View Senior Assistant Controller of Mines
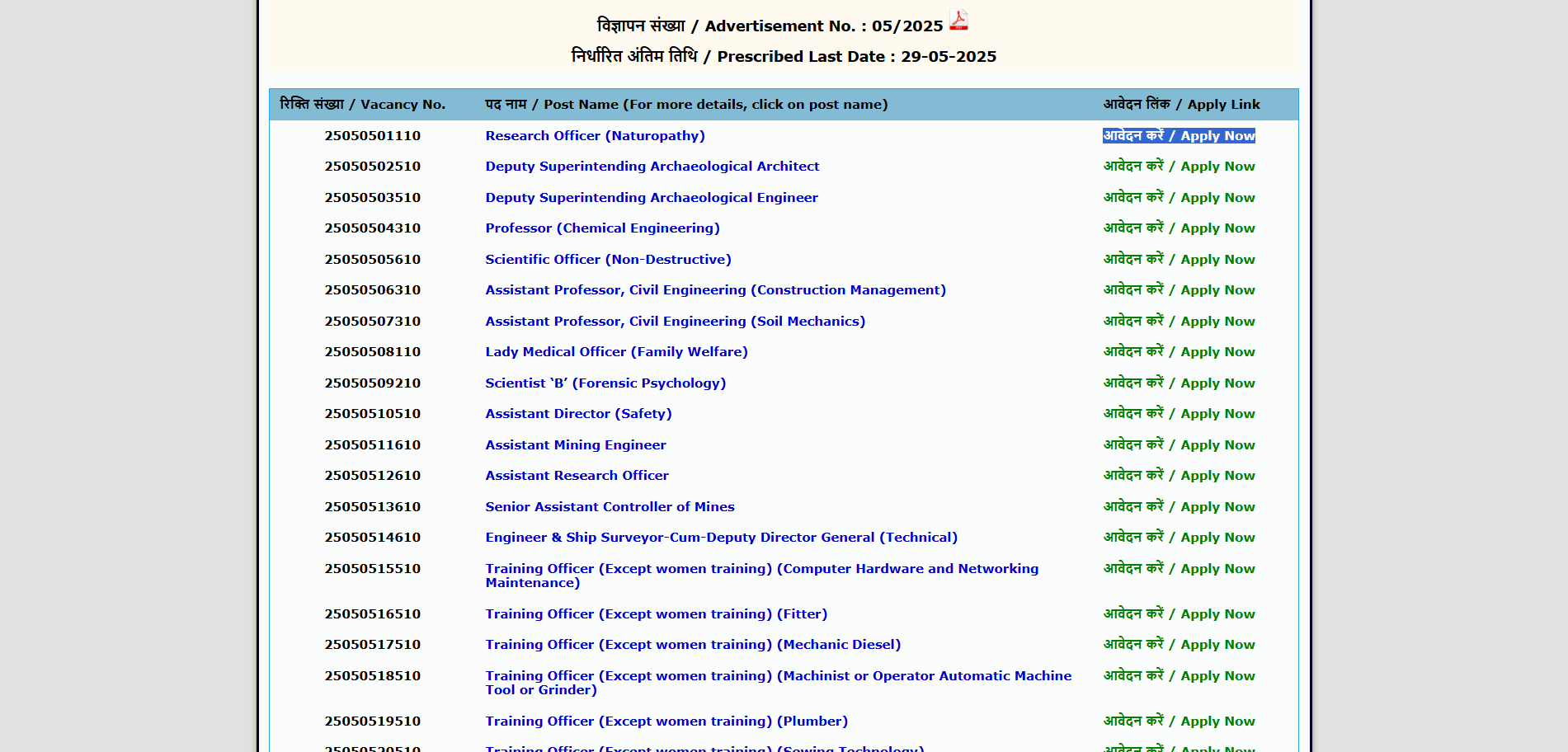Image resolution: width=1568 pixels, height=752 pixels. pos(610,507)
